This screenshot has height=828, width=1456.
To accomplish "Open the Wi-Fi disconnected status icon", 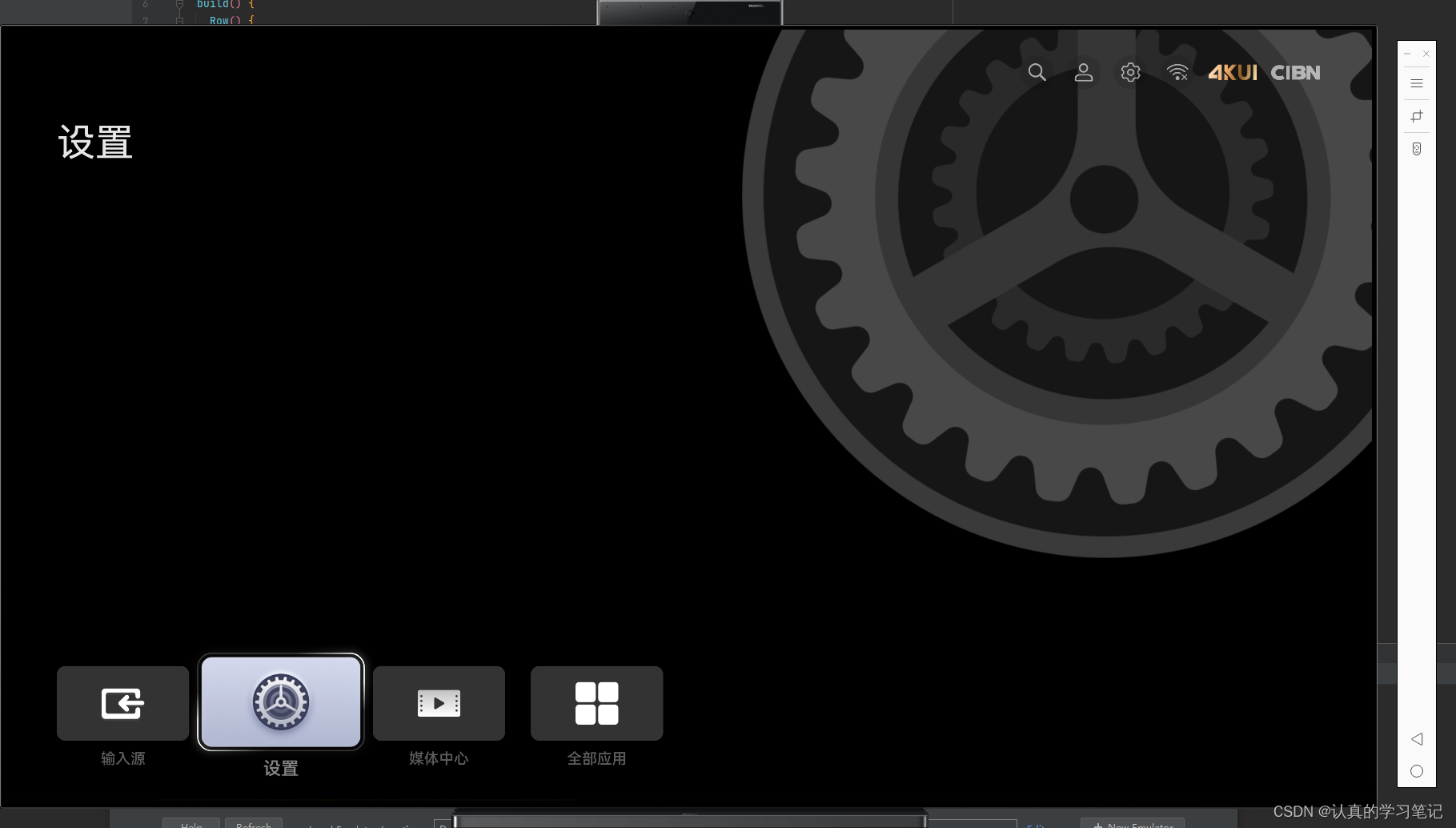I will pyautogui.click(x=1177, y=72).
